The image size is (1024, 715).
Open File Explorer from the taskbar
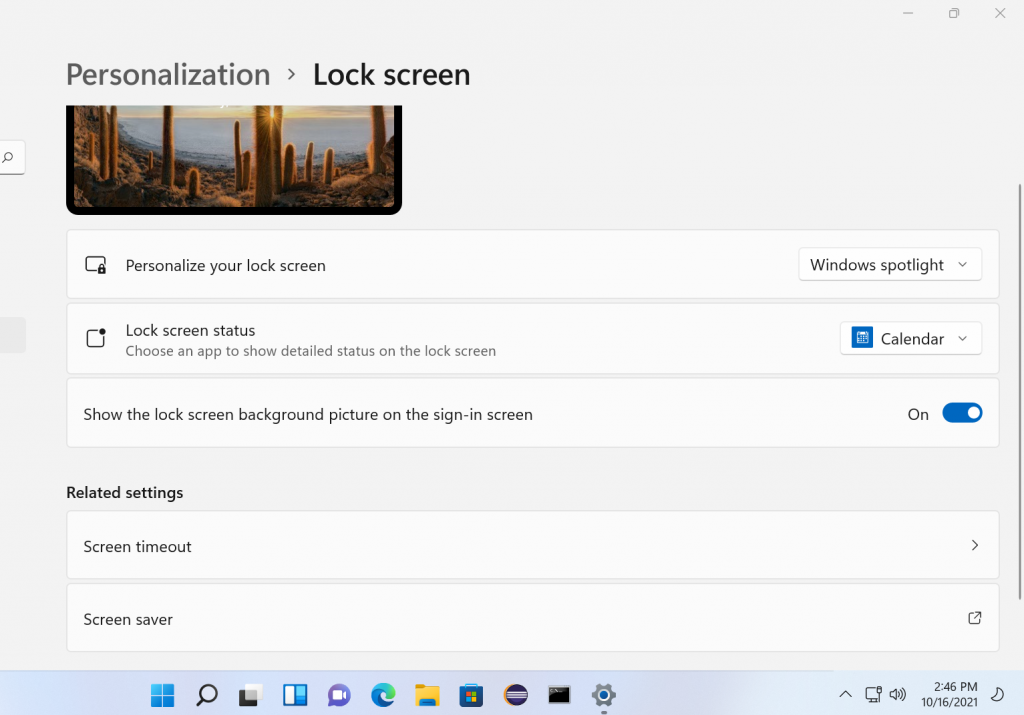tap(427, 695)
